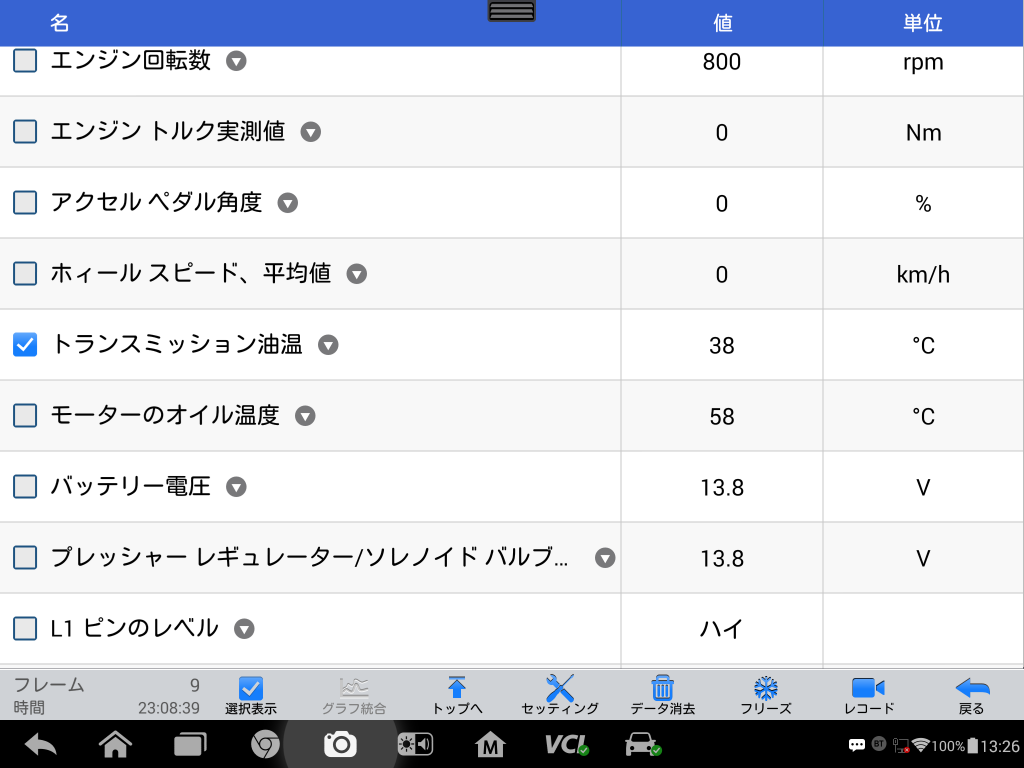Start recording with the レコード icon
The width and height of the screenshot is (1024, 768).
tap(868, 689)
